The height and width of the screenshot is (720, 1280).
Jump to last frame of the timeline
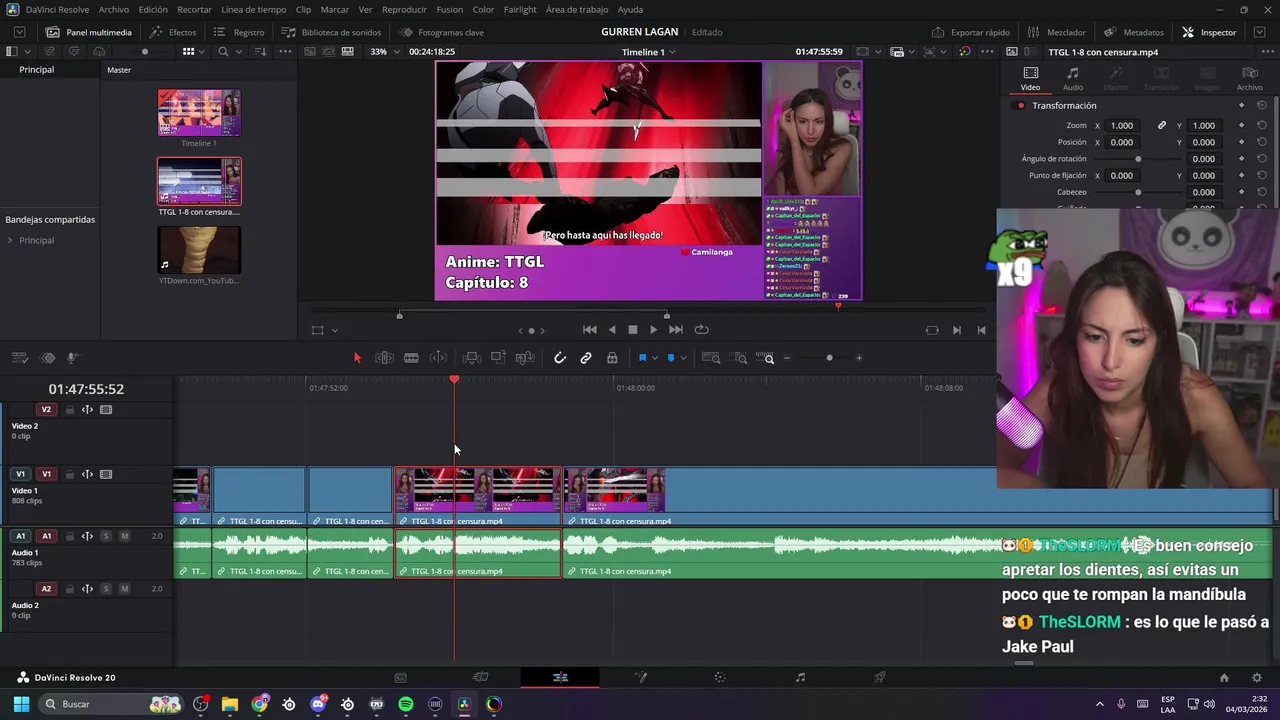tap(676, 330)
